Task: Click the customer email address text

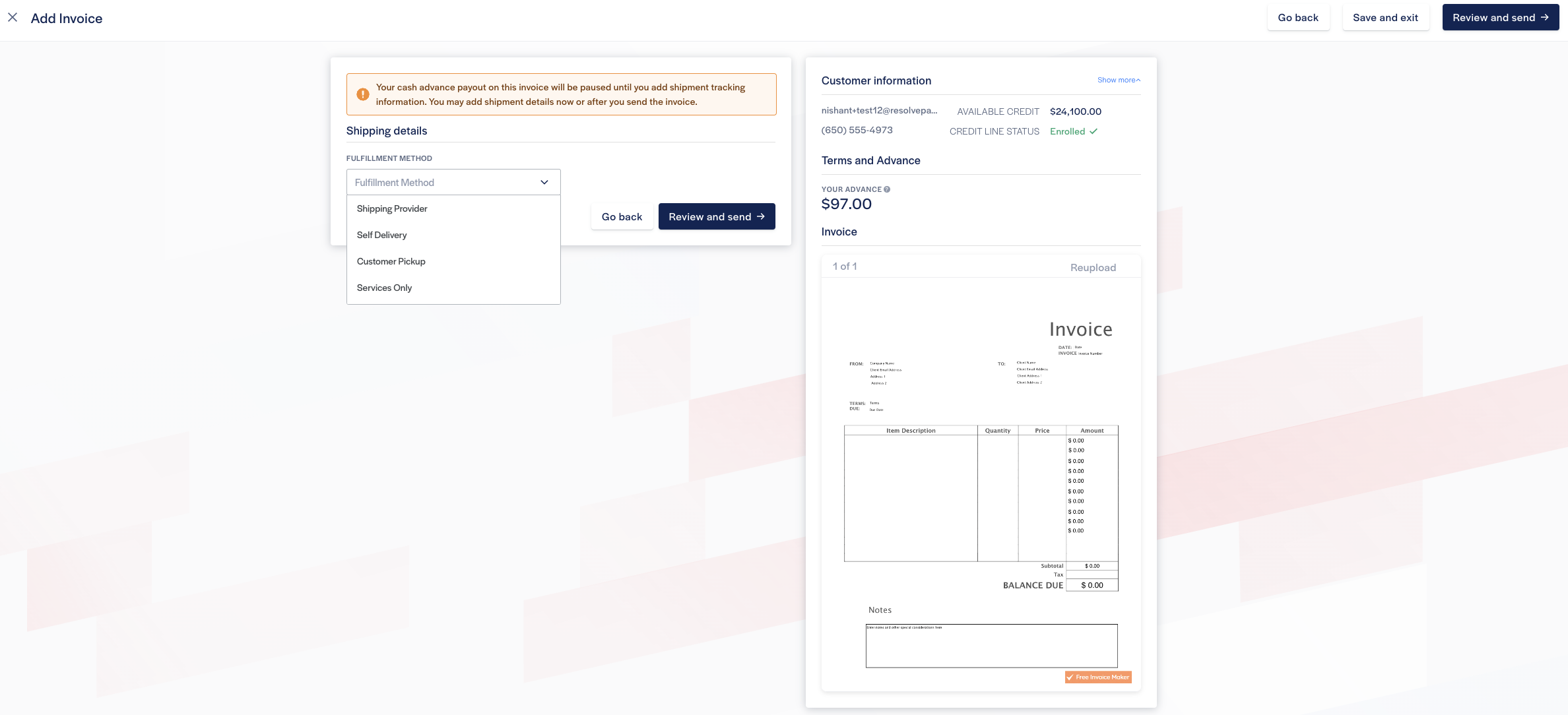Action: (x=879, y=111)
